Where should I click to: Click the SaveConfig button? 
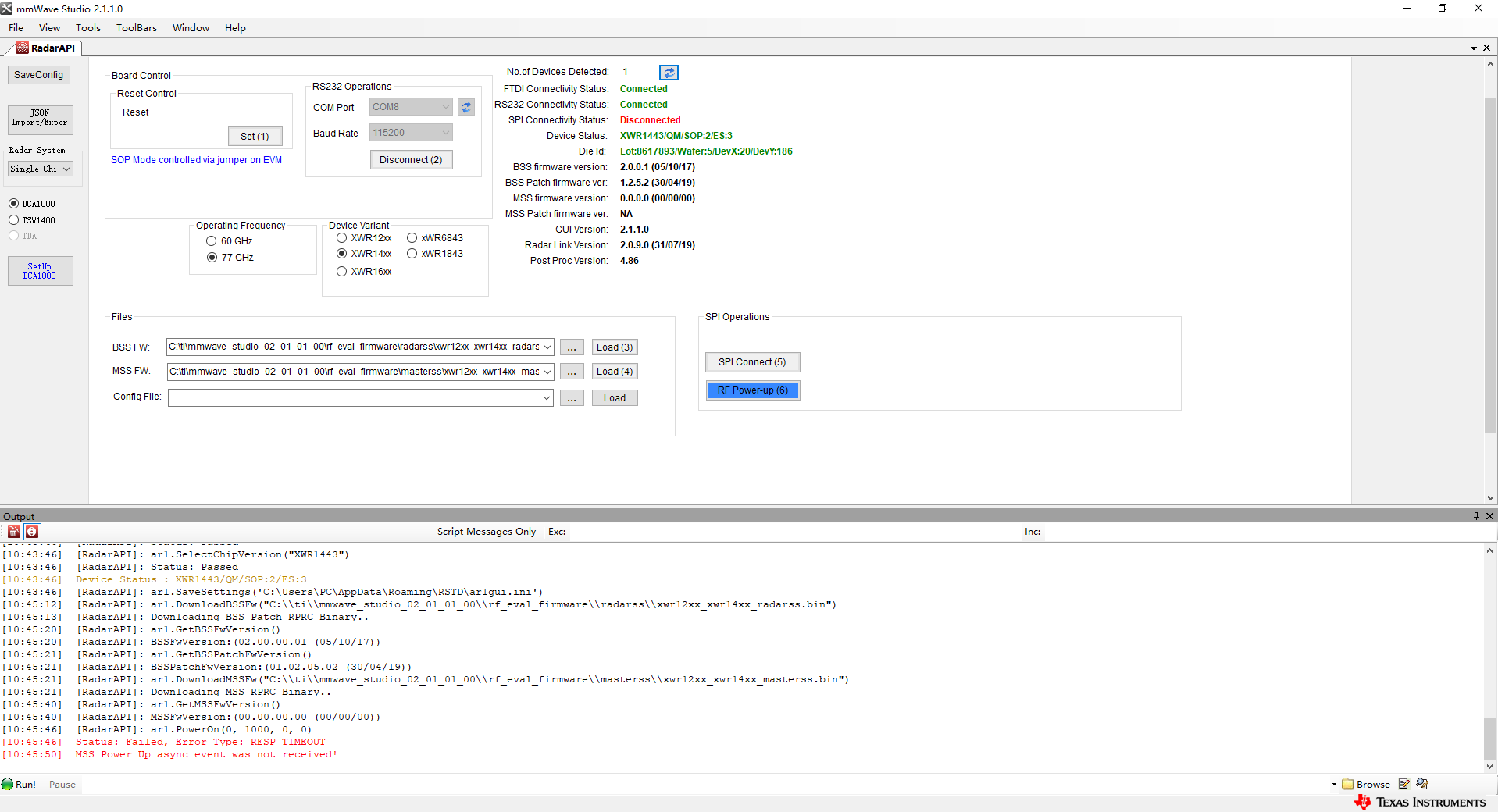tap(39, 75)
